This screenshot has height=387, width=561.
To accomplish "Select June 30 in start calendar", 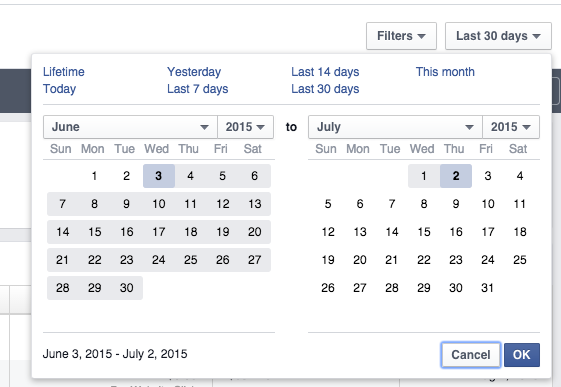I will pyautogui.click(x=126, y=288).
